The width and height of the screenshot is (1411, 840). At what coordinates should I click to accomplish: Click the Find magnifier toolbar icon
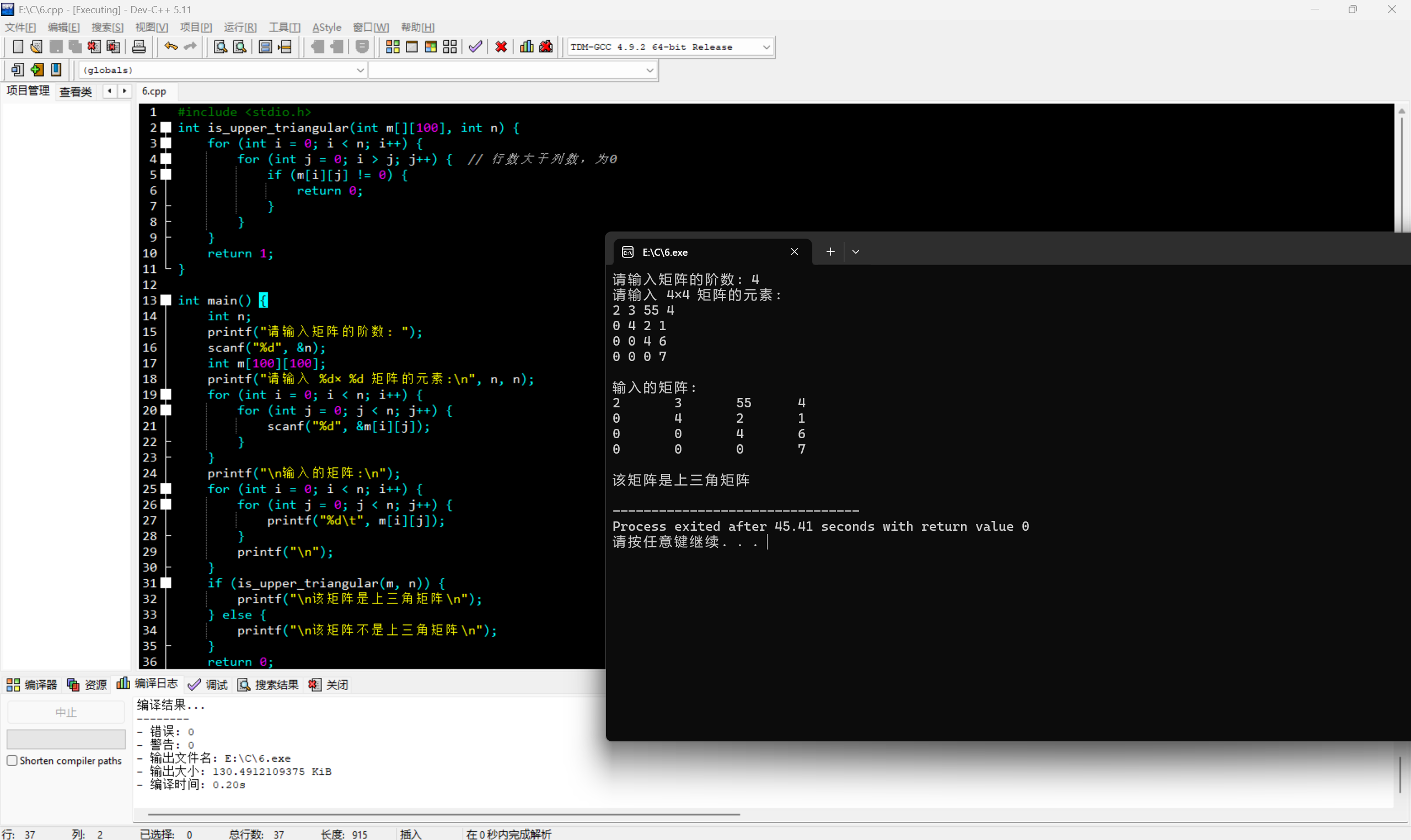pyautogui.click(x=220, y=47)
